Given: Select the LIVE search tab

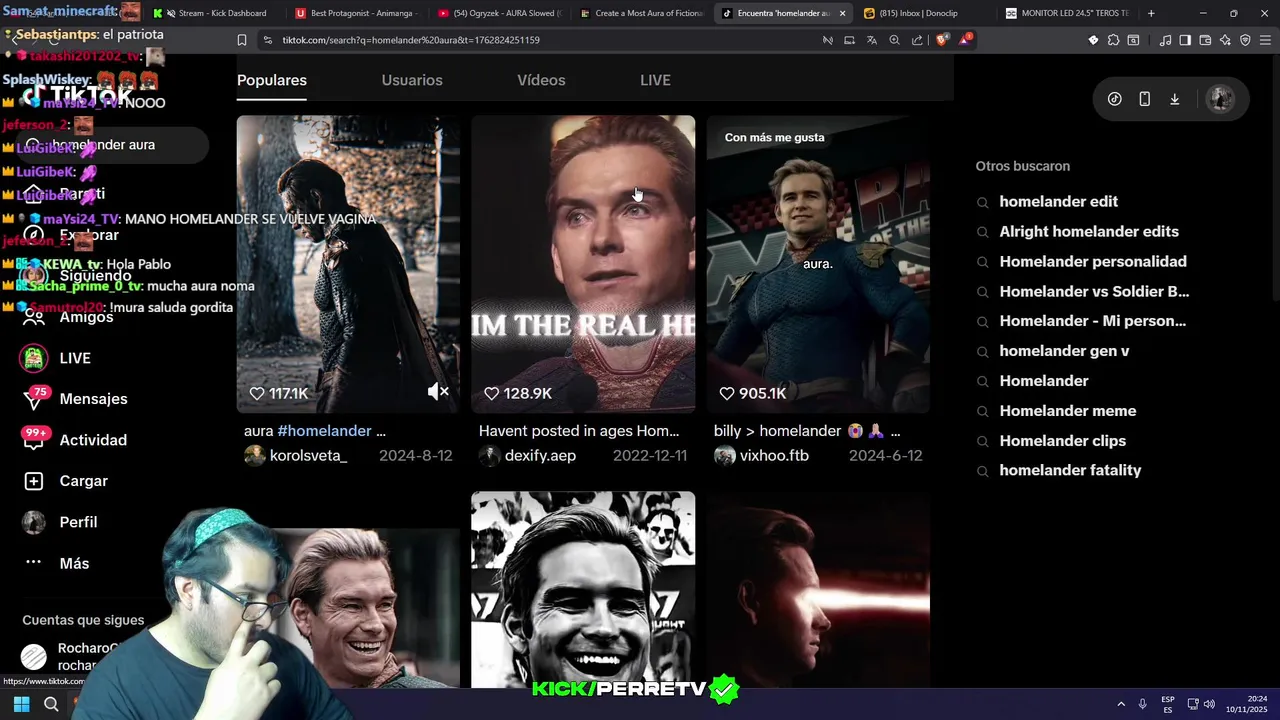Looking at the screenshot, I should point(655,80).
